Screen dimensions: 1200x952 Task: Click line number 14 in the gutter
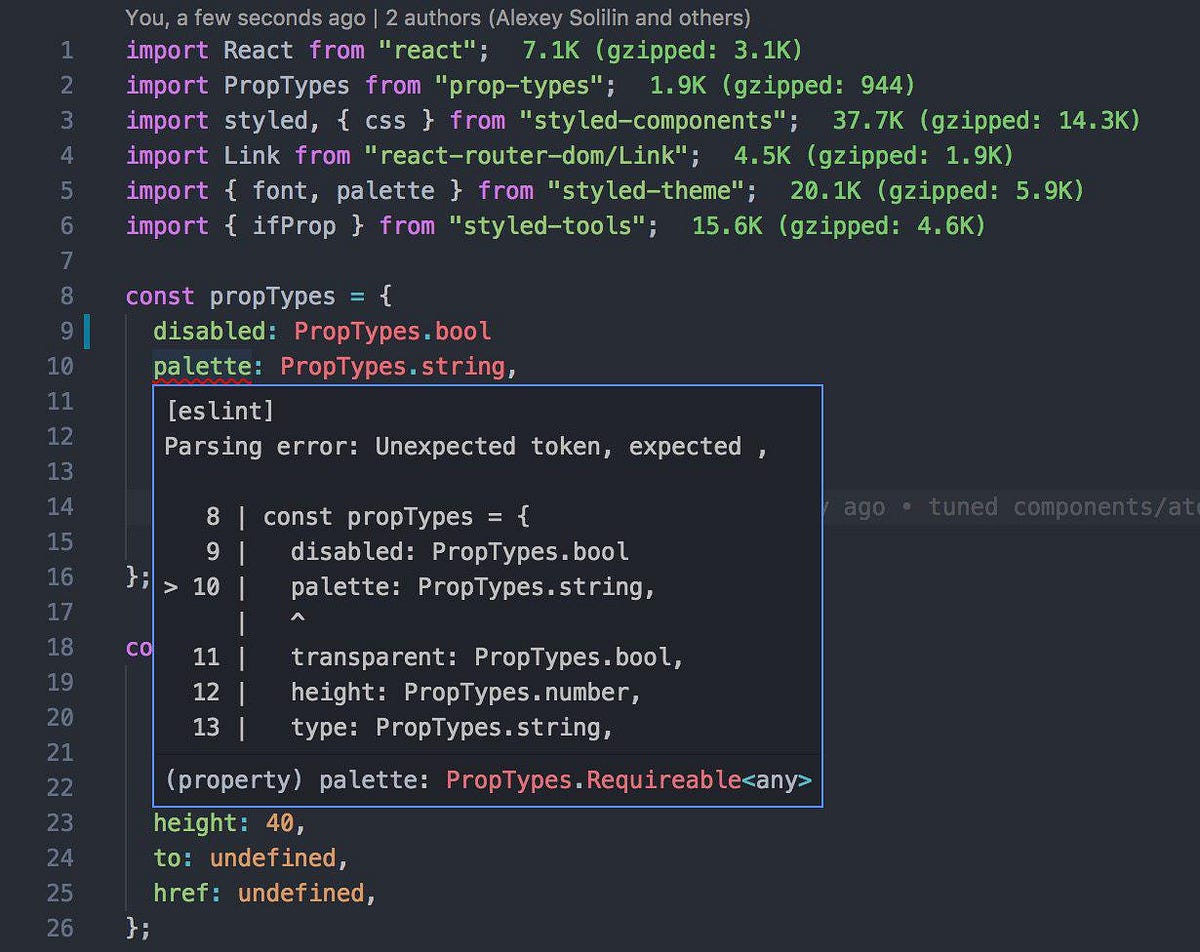click(x=60, y=506)
